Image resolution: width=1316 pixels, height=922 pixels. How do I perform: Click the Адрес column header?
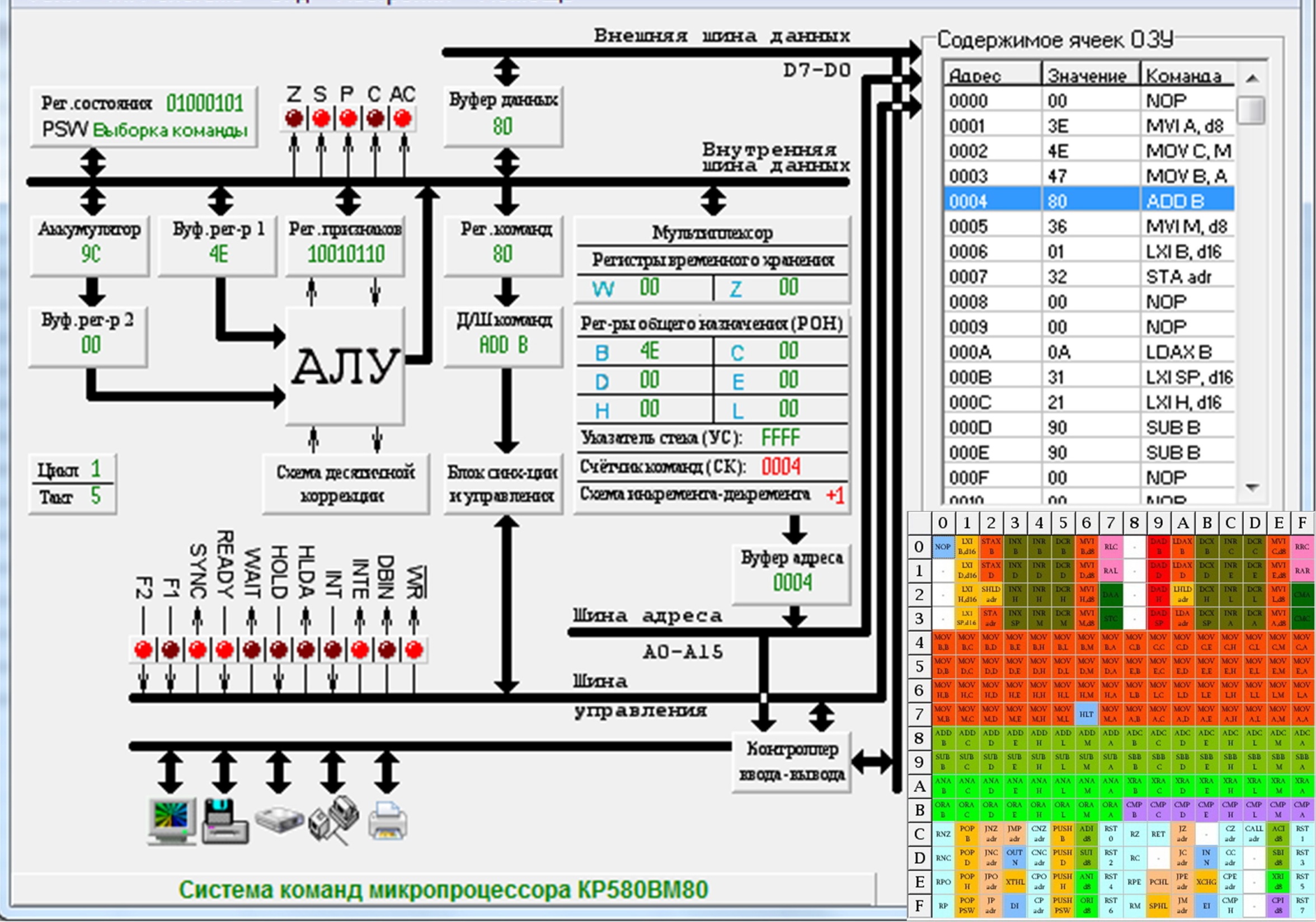(993, 75)
